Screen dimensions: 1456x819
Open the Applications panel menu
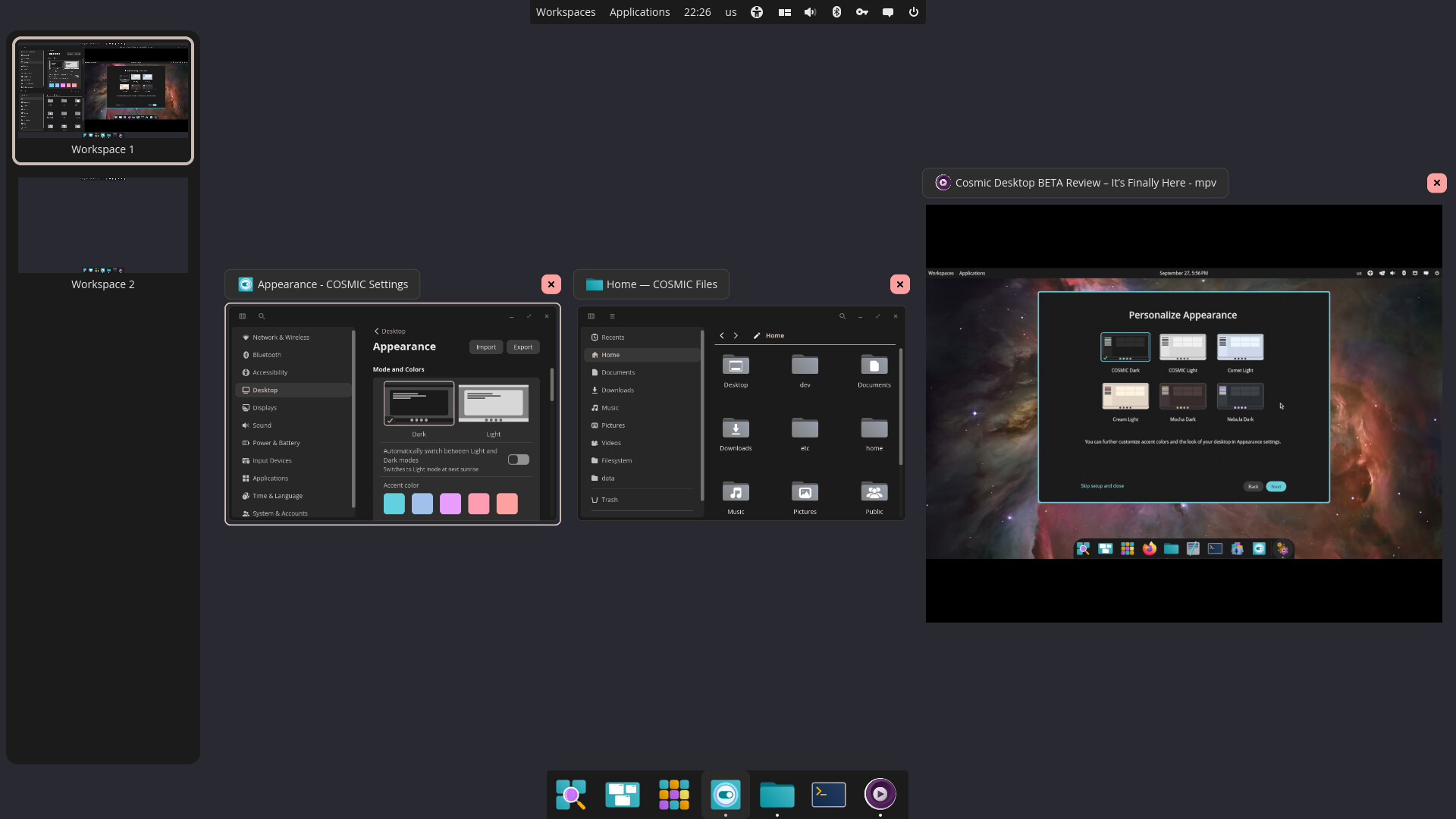[x=639, y=12]
